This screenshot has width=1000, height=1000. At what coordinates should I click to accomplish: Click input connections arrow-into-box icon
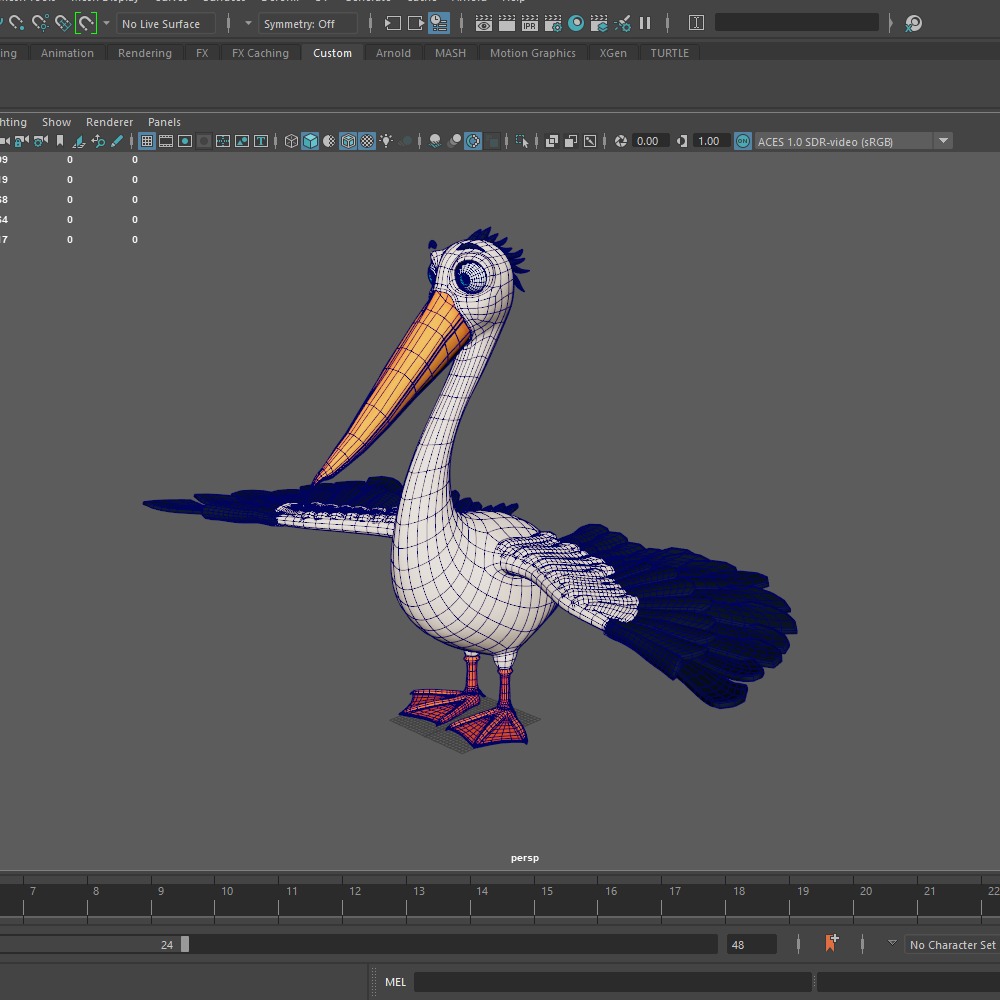click(x=393, y=24)
